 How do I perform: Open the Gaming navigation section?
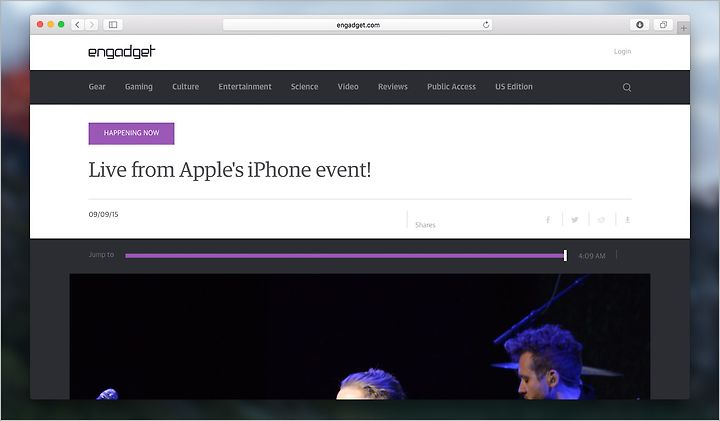[139, 87]
